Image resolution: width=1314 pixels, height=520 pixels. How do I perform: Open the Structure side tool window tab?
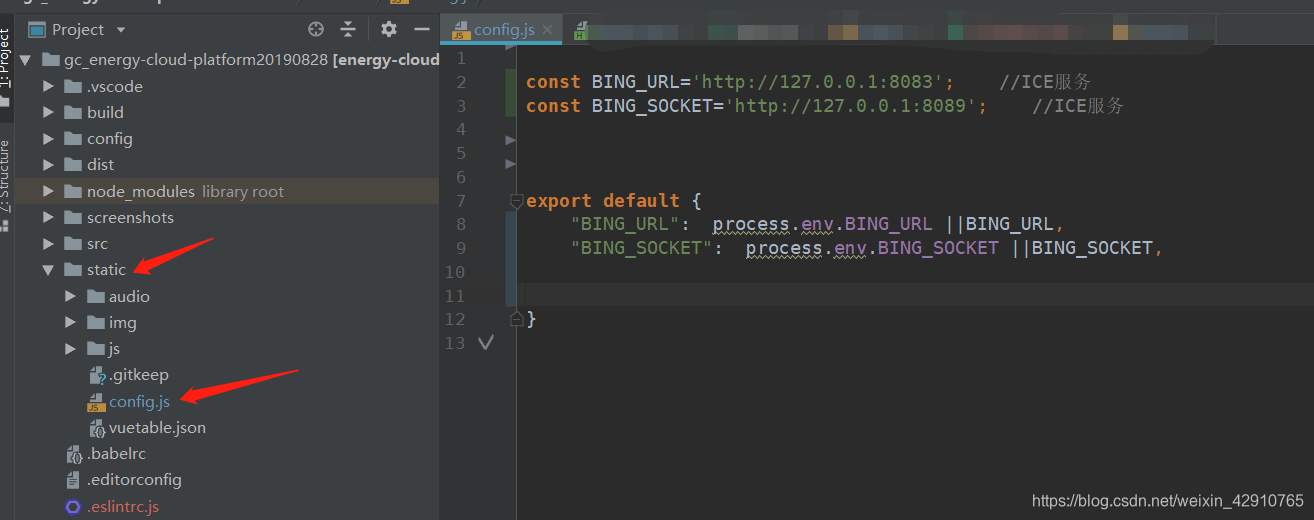6,175
